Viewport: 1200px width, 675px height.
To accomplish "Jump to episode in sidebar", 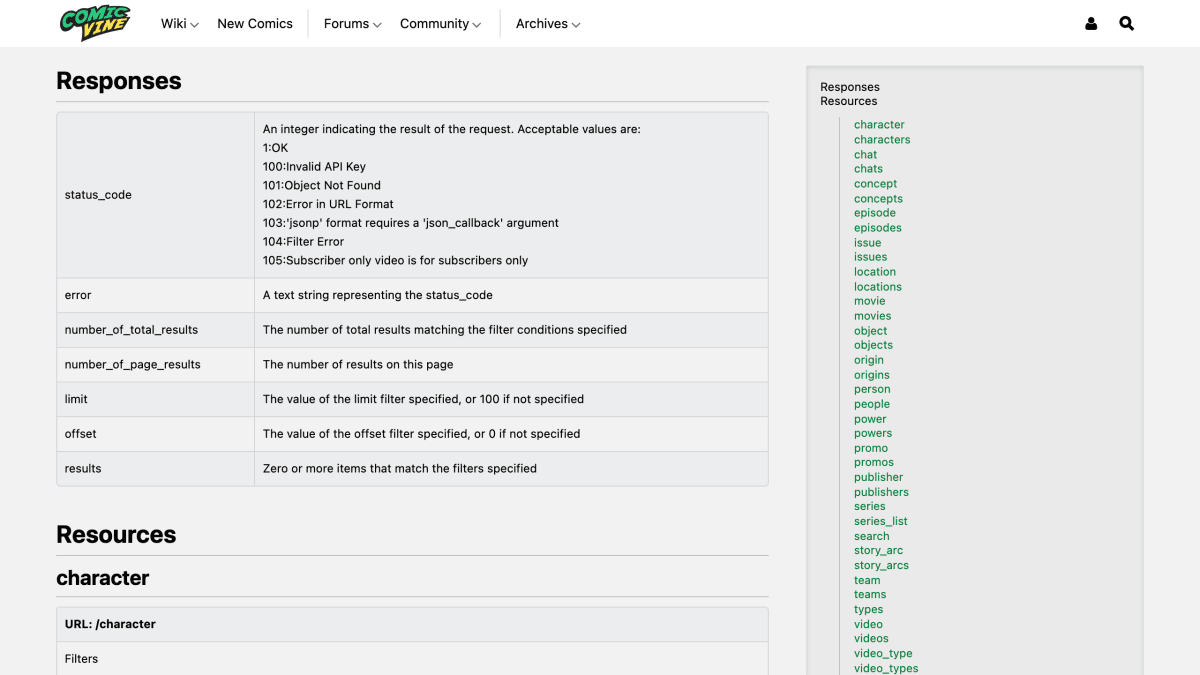I will click(875, 213).
